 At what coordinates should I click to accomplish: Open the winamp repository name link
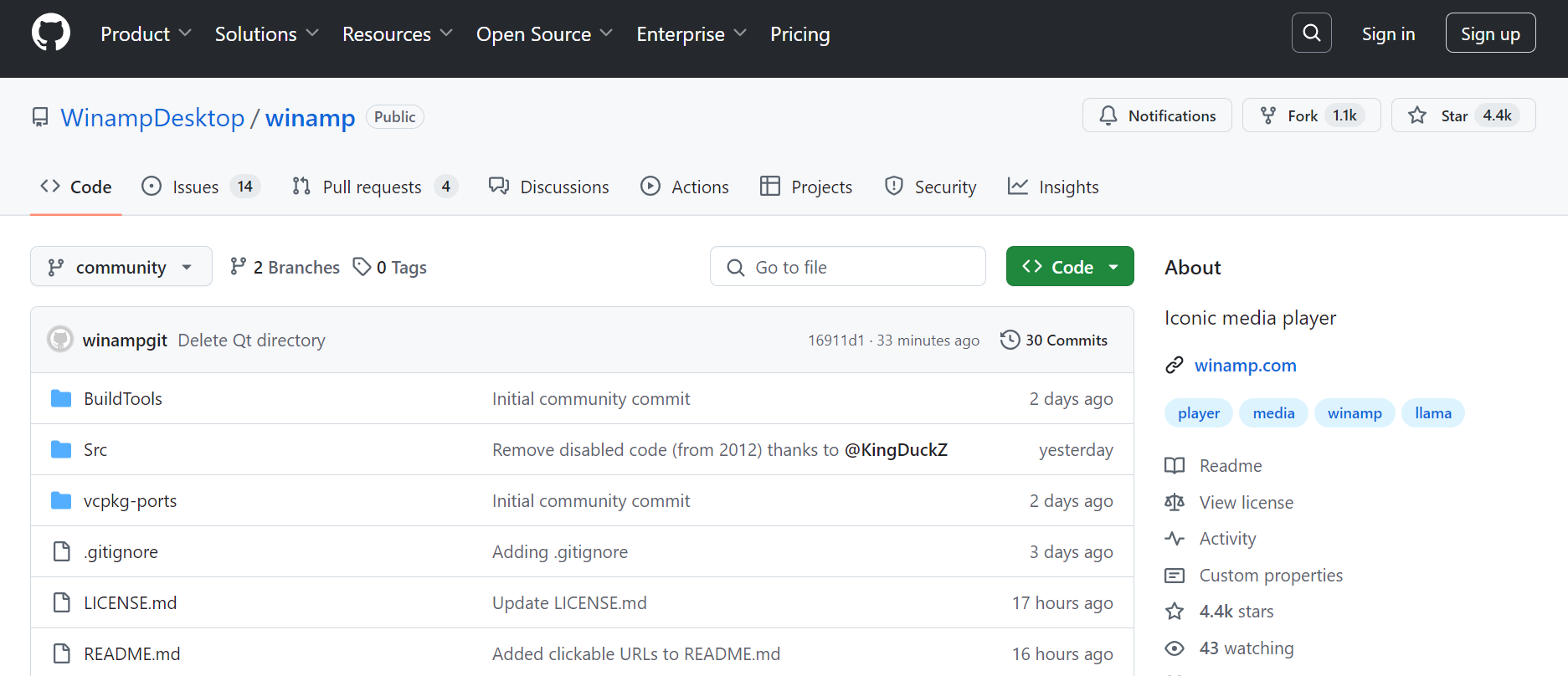coord(310,118)
